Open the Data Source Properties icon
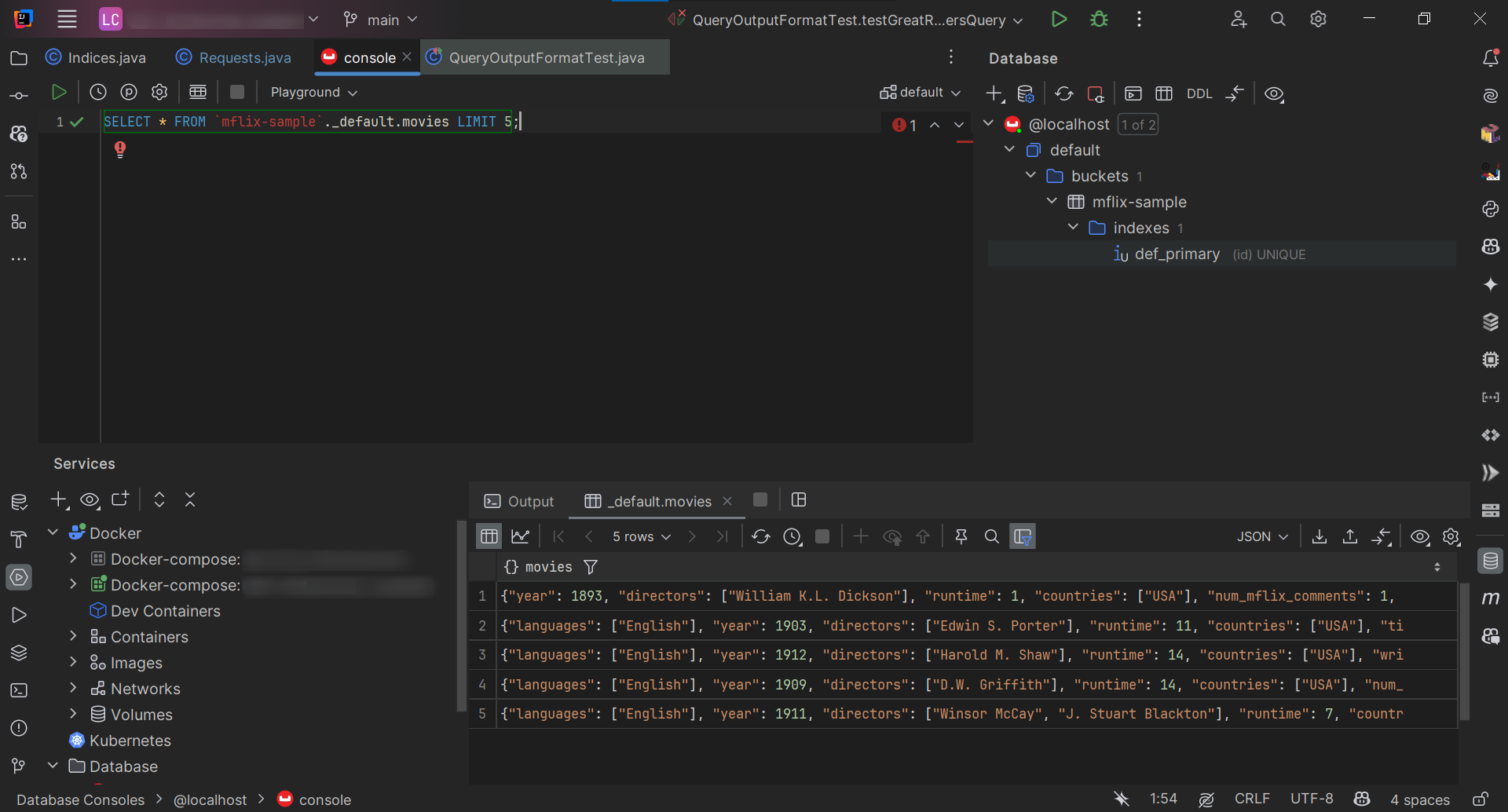The width and height of the screenshot is (1508, 812). coord(1026,93)
